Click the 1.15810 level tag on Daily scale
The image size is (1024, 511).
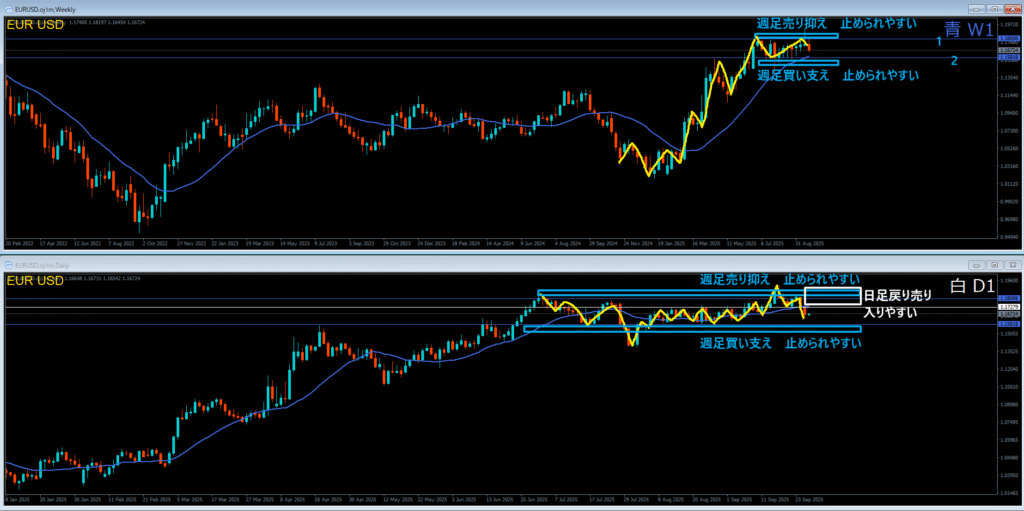coord(1007,325)
